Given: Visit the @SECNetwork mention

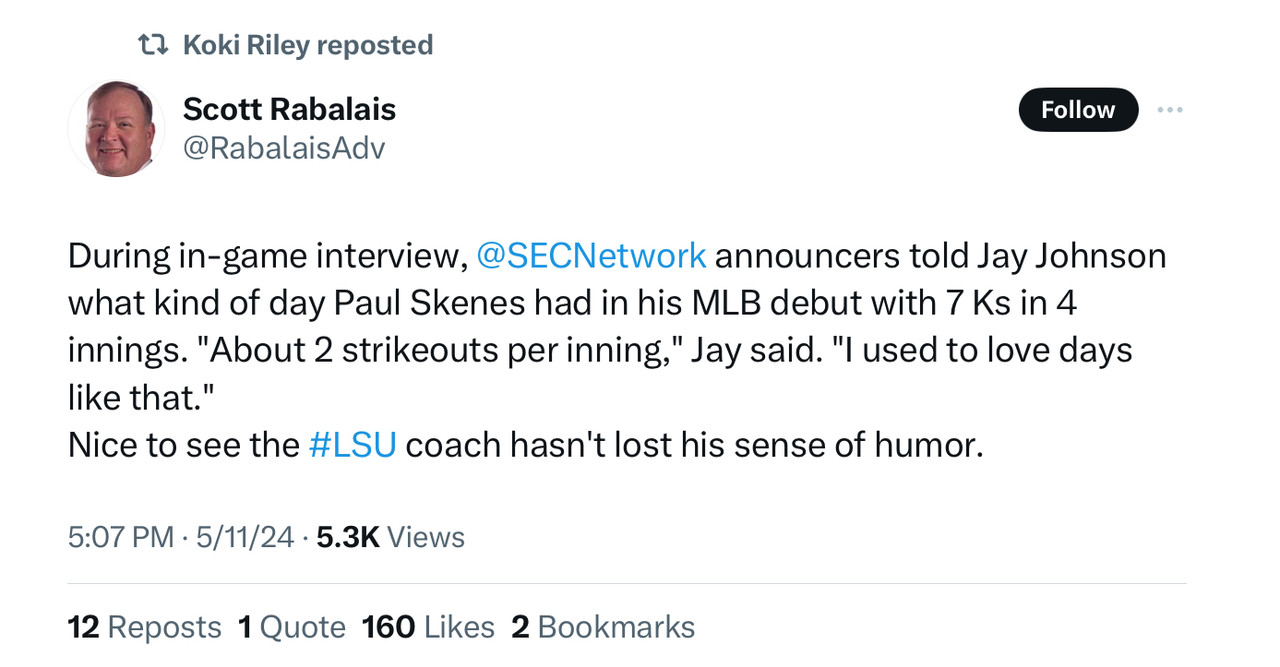Looking at the screenshot, I should pyautogui.click(x=591, y=256).
